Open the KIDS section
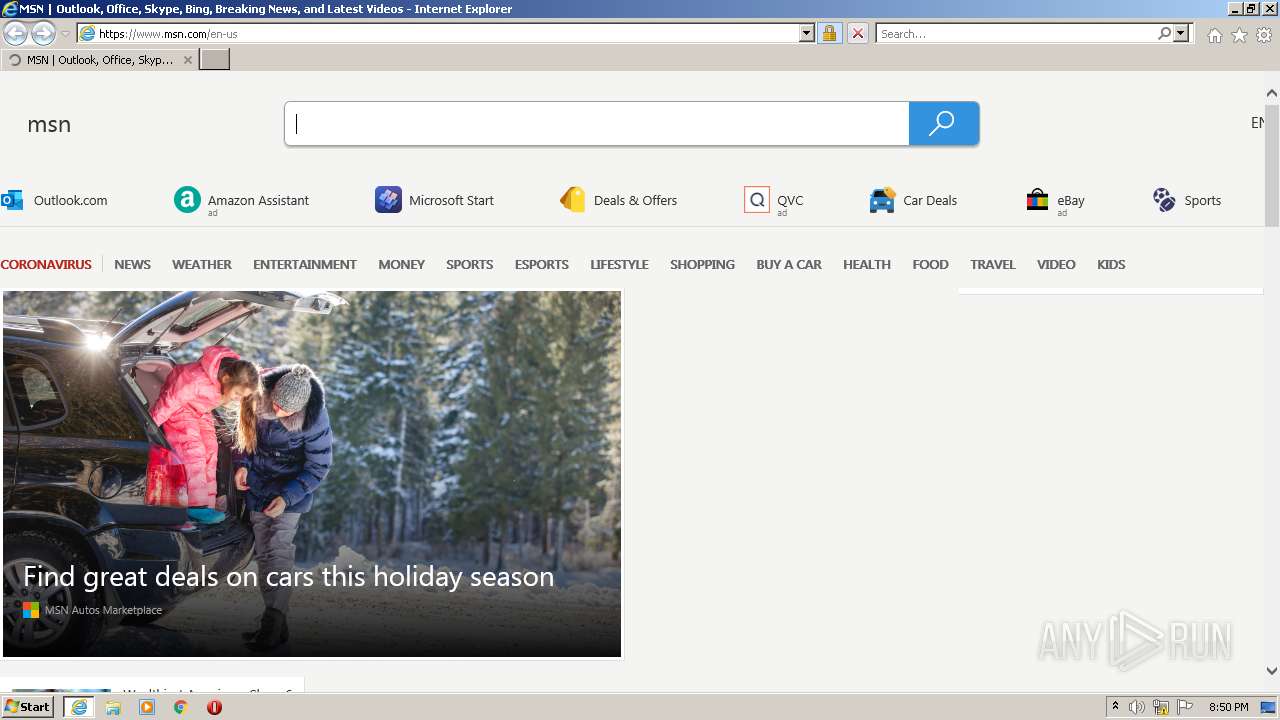 pos(1111,264)
